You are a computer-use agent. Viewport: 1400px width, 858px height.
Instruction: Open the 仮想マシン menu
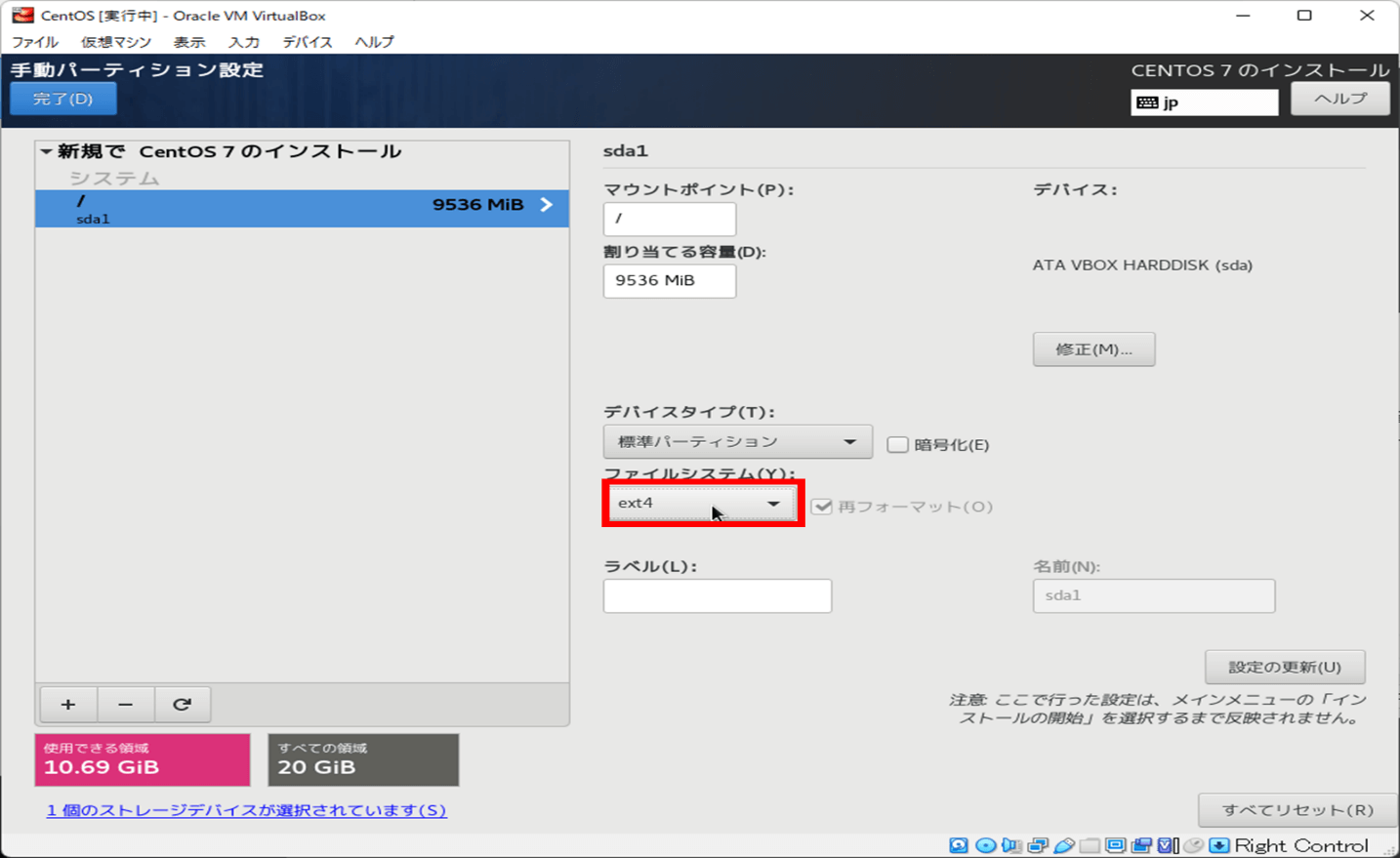[x=116, y=42]
